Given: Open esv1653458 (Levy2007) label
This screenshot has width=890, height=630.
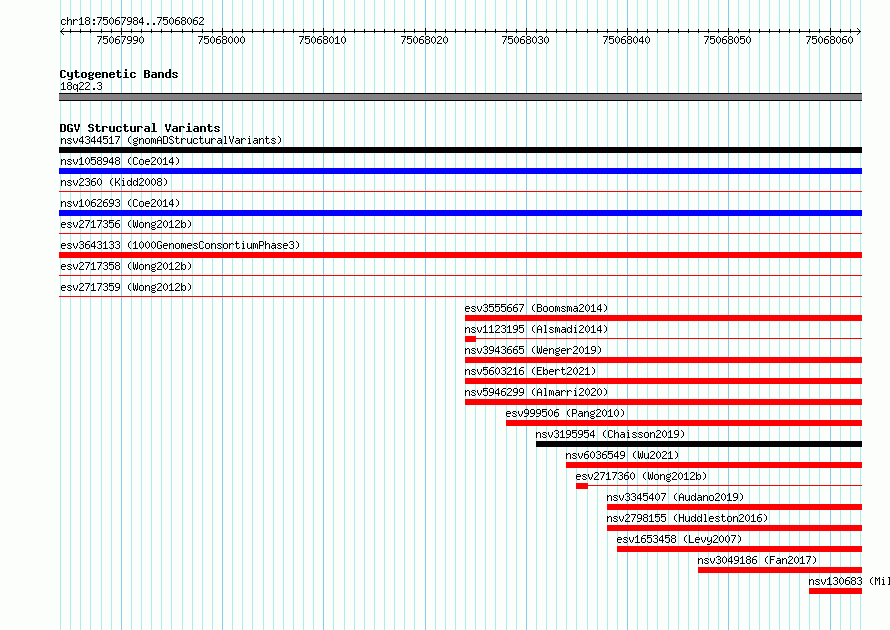Looking at the screenshot, I should click(679, 539).
